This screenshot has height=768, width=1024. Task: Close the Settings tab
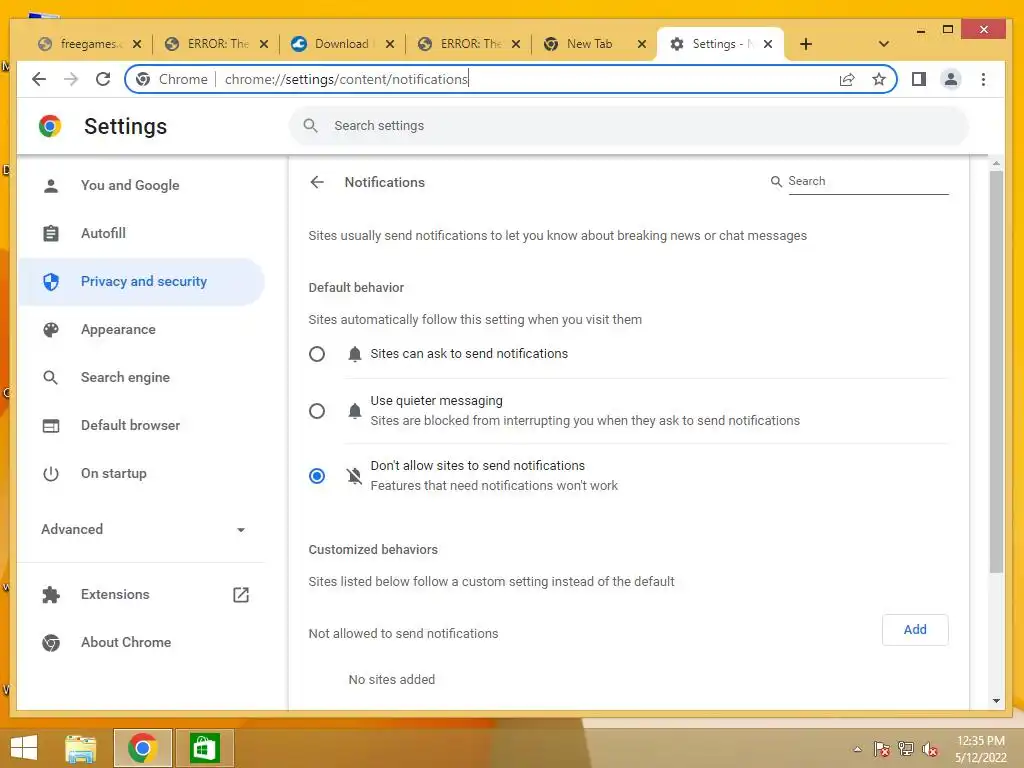768,44
